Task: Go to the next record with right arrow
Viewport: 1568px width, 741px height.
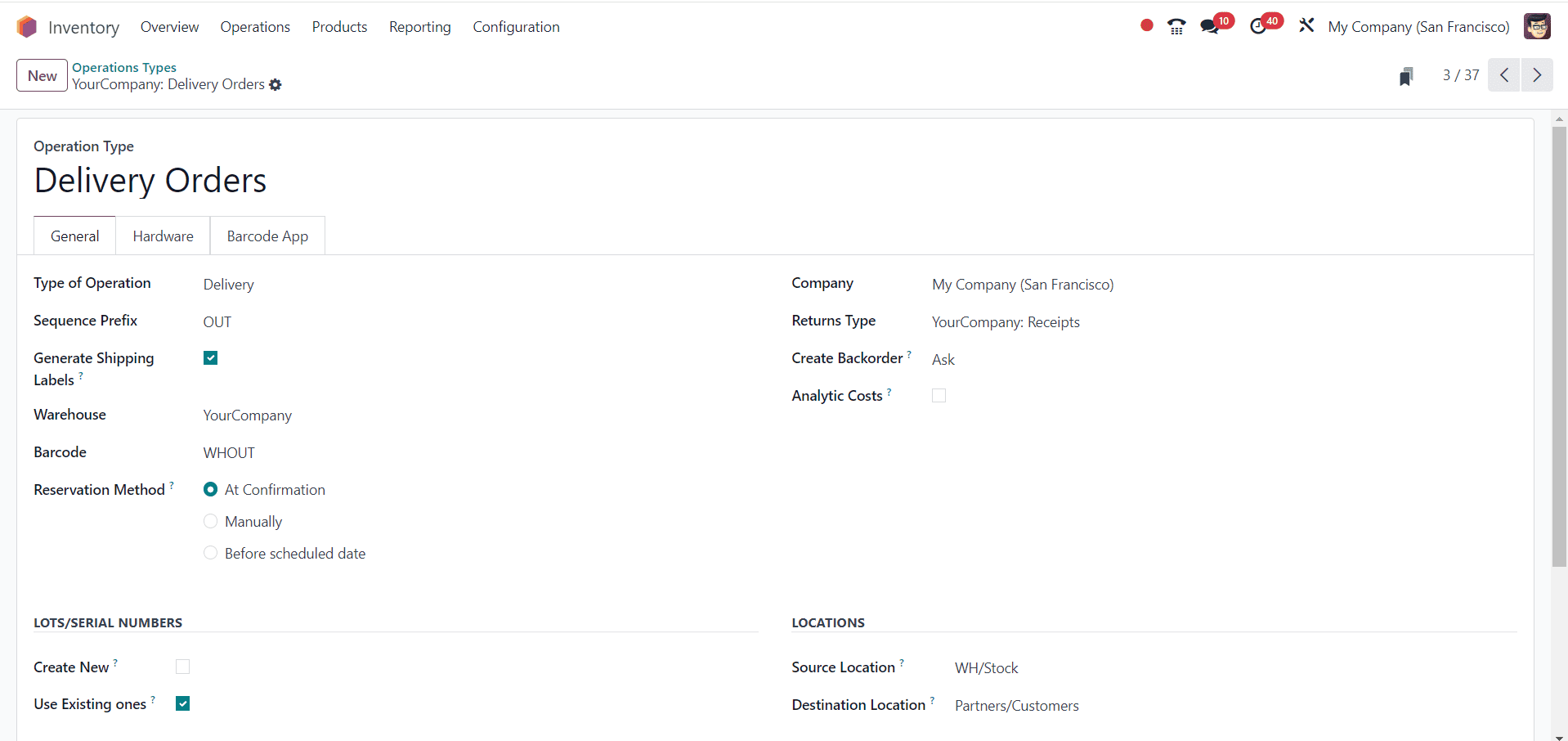Action: (1538, 74)
